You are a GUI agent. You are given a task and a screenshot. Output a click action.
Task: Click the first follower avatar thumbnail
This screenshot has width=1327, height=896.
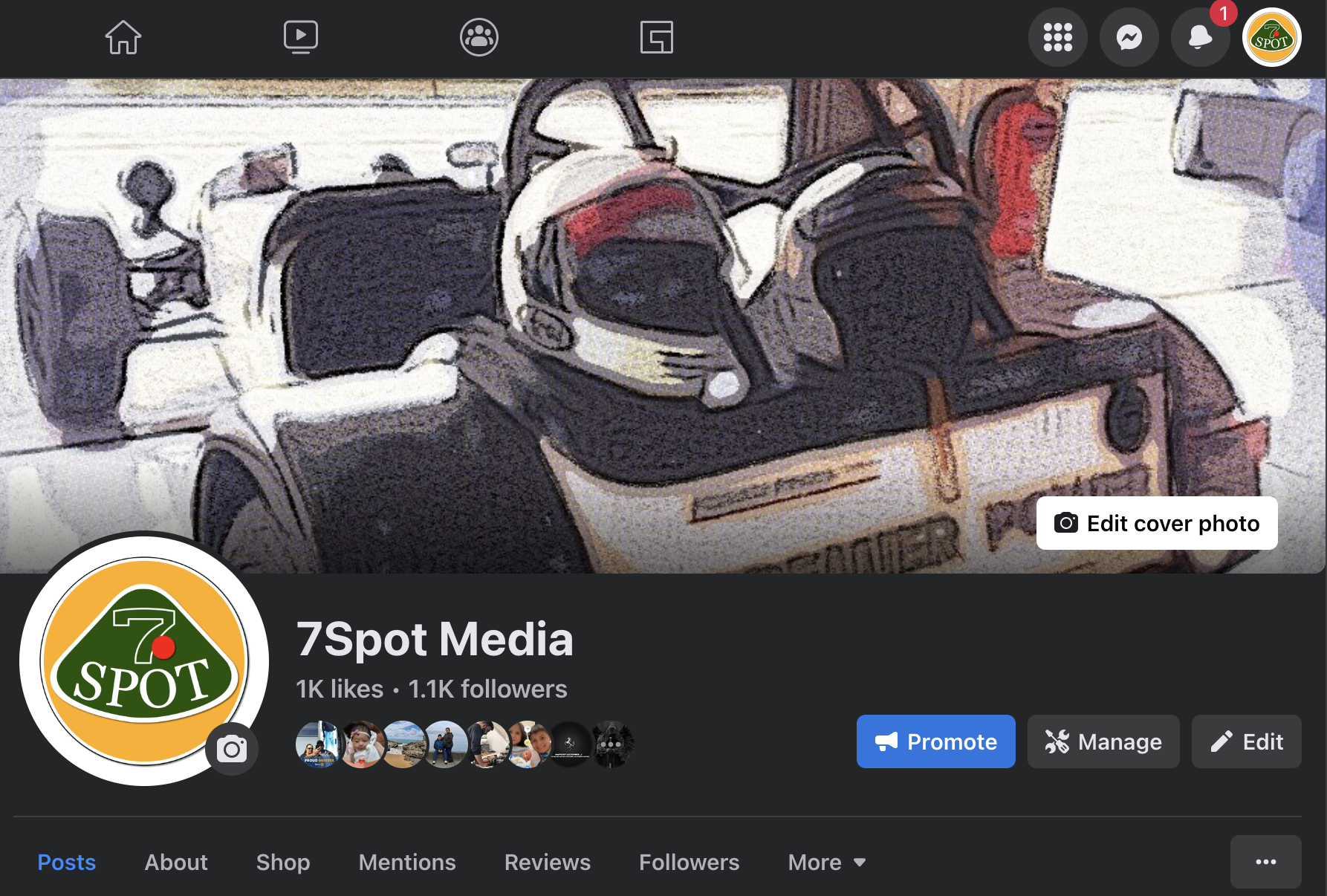317,744
